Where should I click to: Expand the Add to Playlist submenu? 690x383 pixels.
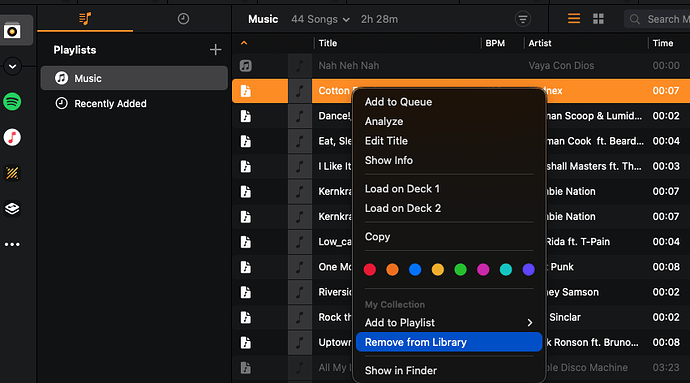pos(449,323)
